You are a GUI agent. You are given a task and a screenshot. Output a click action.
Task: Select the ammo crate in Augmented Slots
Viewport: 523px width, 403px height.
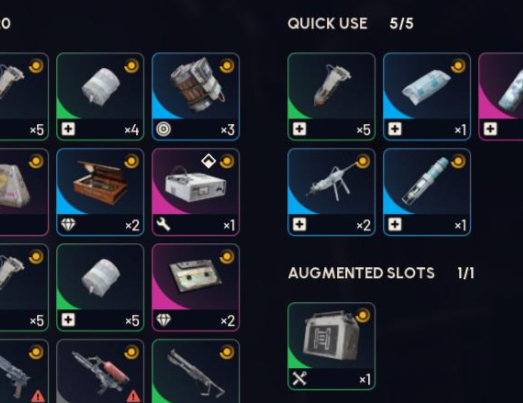tap(332, 346)
